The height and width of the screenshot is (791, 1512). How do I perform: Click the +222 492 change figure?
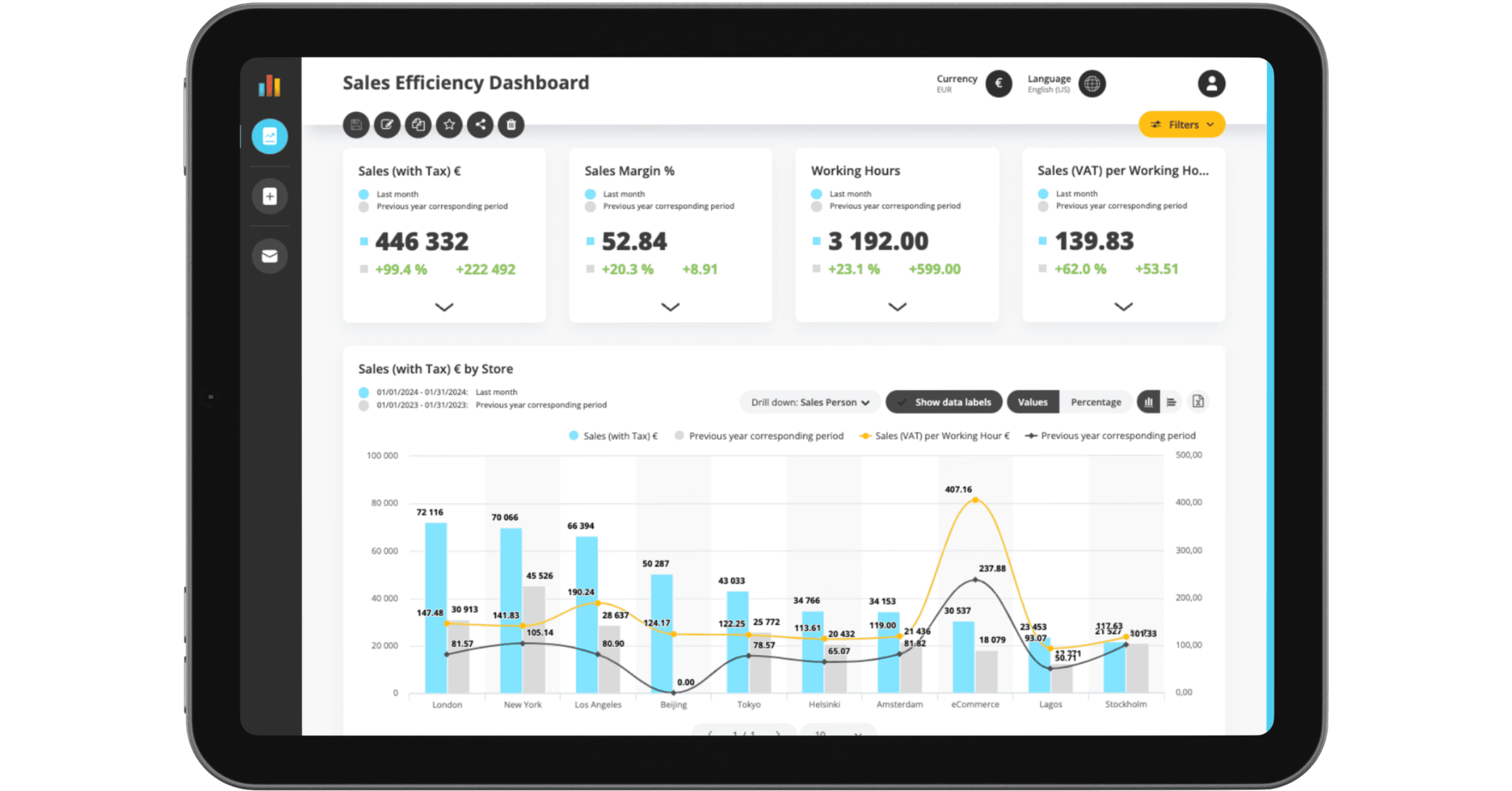point(485,270)
